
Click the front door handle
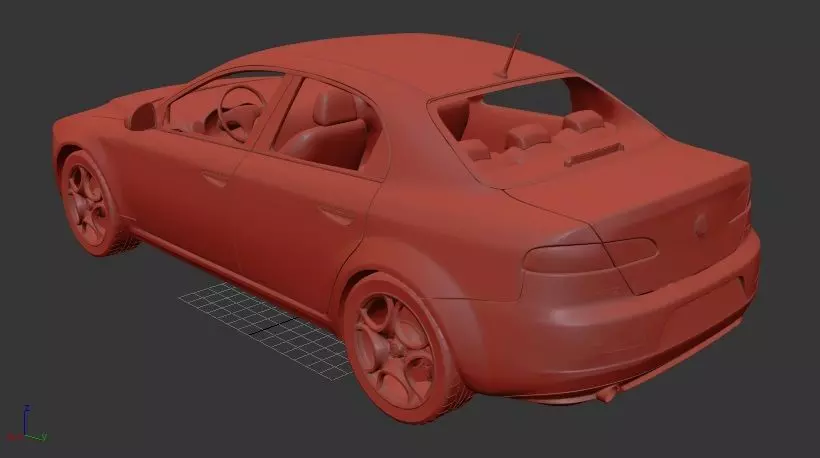pyautogui.click(x=215, y=179)
